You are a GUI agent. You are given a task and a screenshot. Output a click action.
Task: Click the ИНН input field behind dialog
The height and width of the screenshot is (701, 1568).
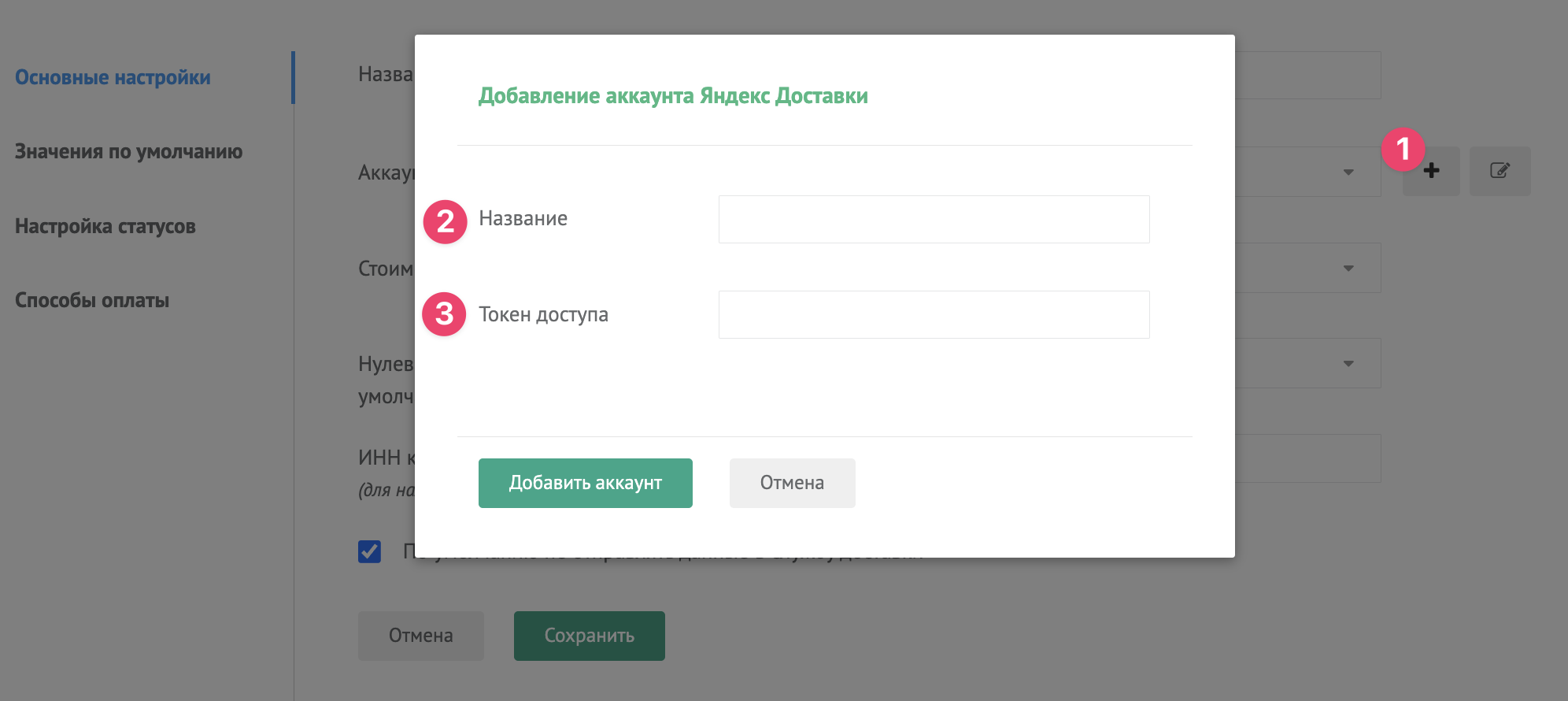click(1307, 458)
